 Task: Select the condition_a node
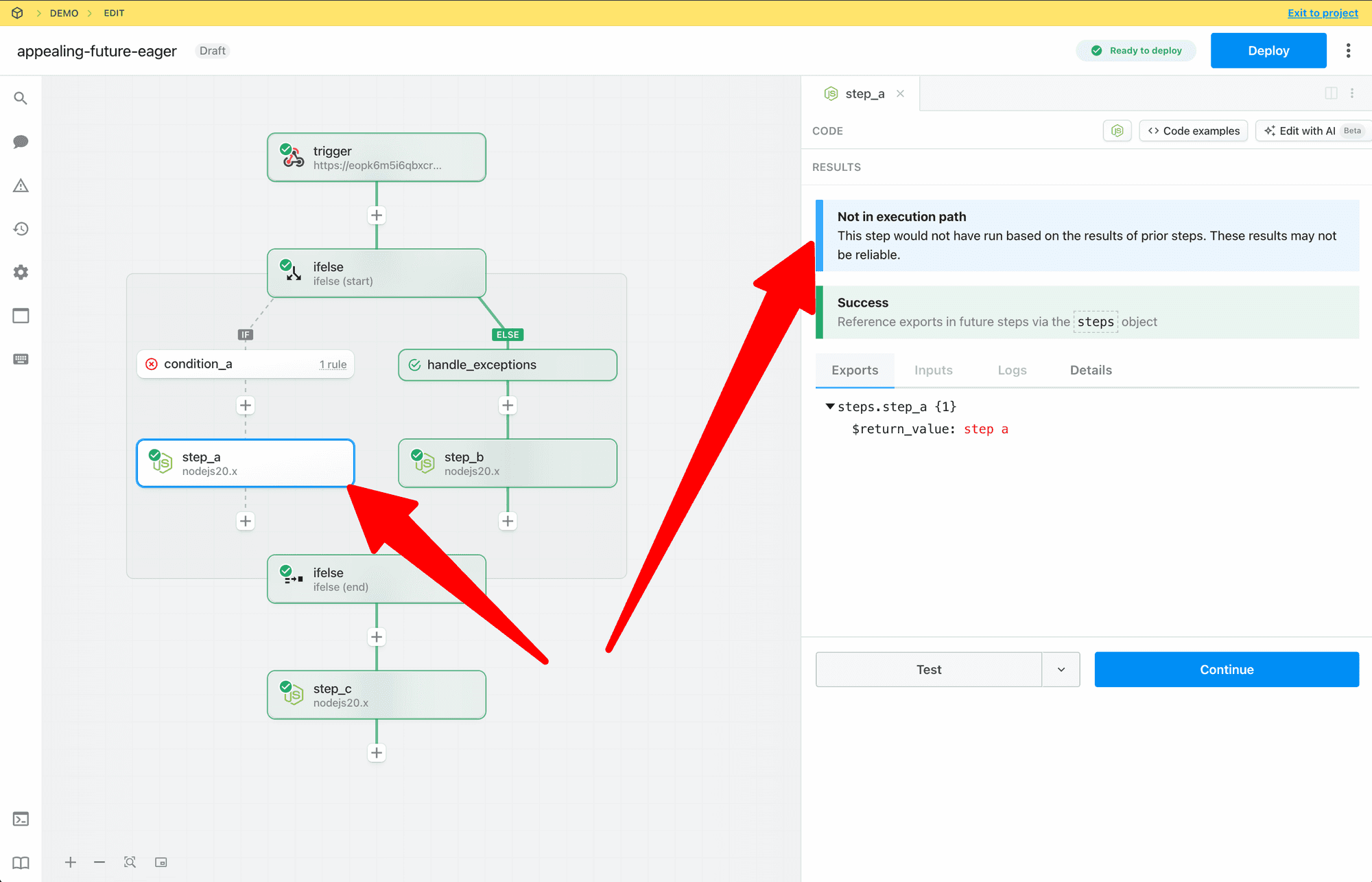tap(246, 364)
